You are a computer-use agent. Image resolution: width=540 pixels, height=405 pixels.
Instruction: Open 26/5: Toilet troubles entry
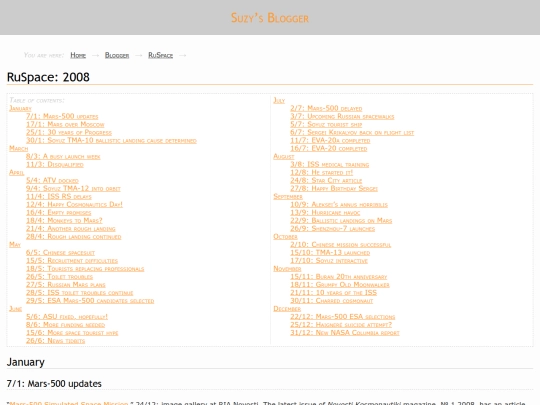[x=60, y=276]
